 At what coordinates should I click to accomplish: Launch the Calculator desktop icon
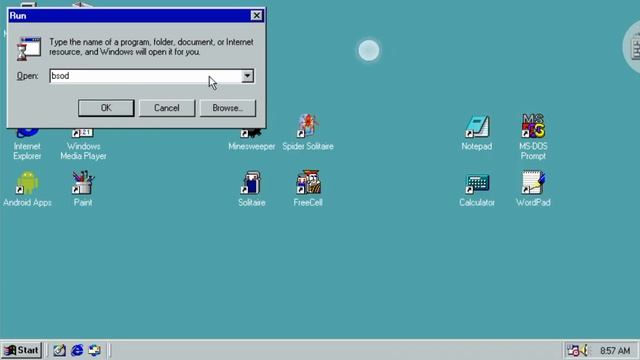477,191
